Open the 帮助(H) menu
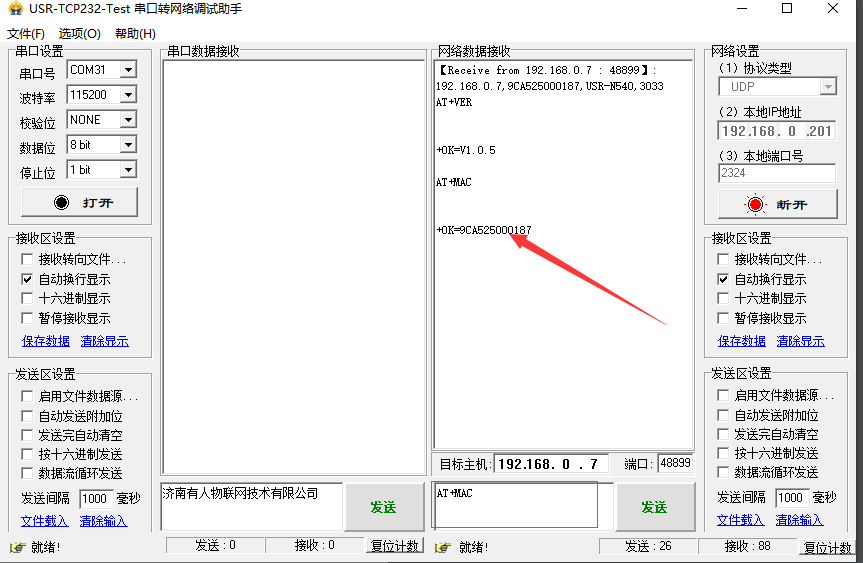This screenshot has height=563, width=863. pos(135,34)
